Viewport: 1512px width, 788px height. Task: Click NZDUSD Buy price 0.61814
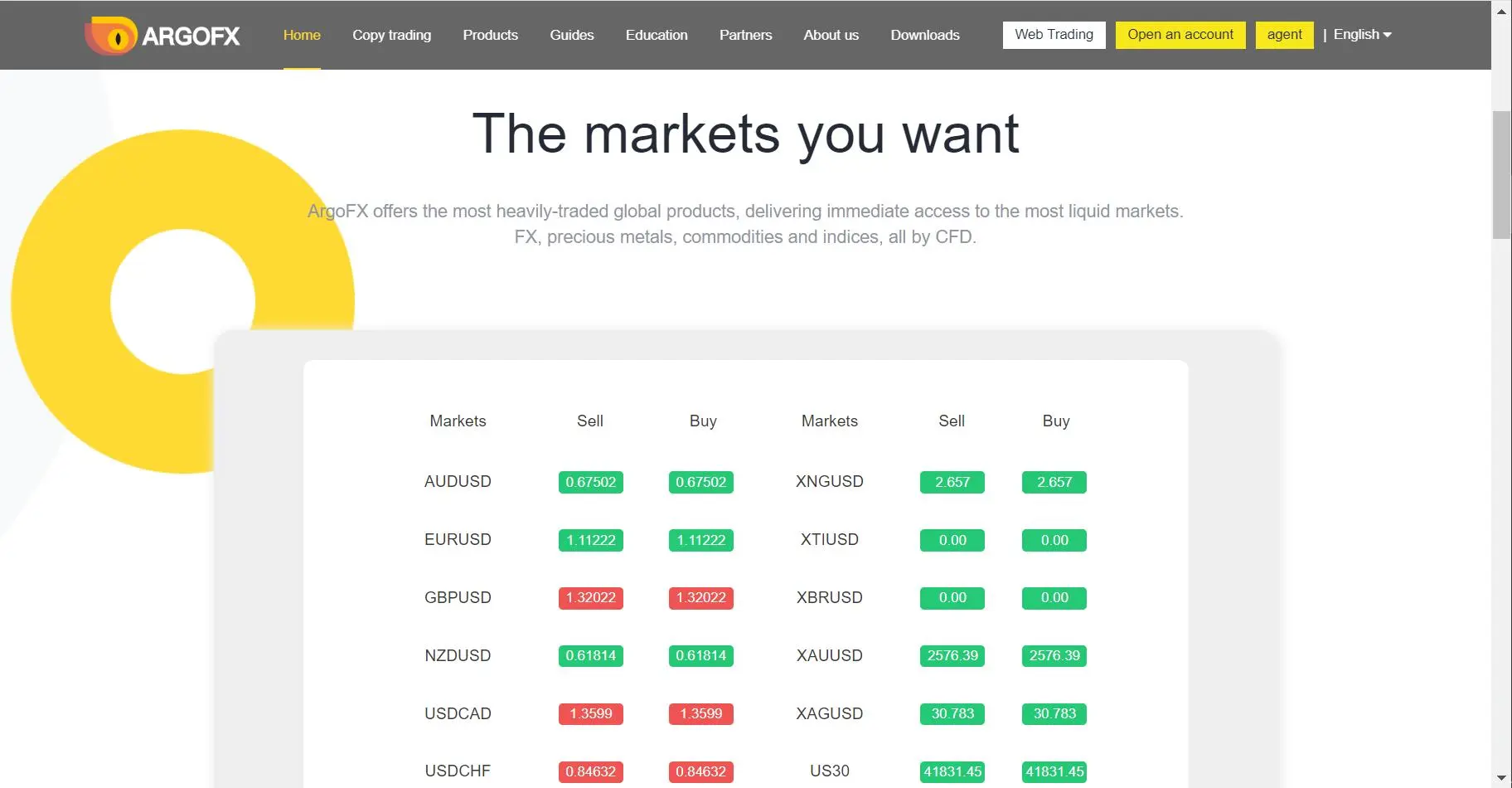(x=700, y=656)
